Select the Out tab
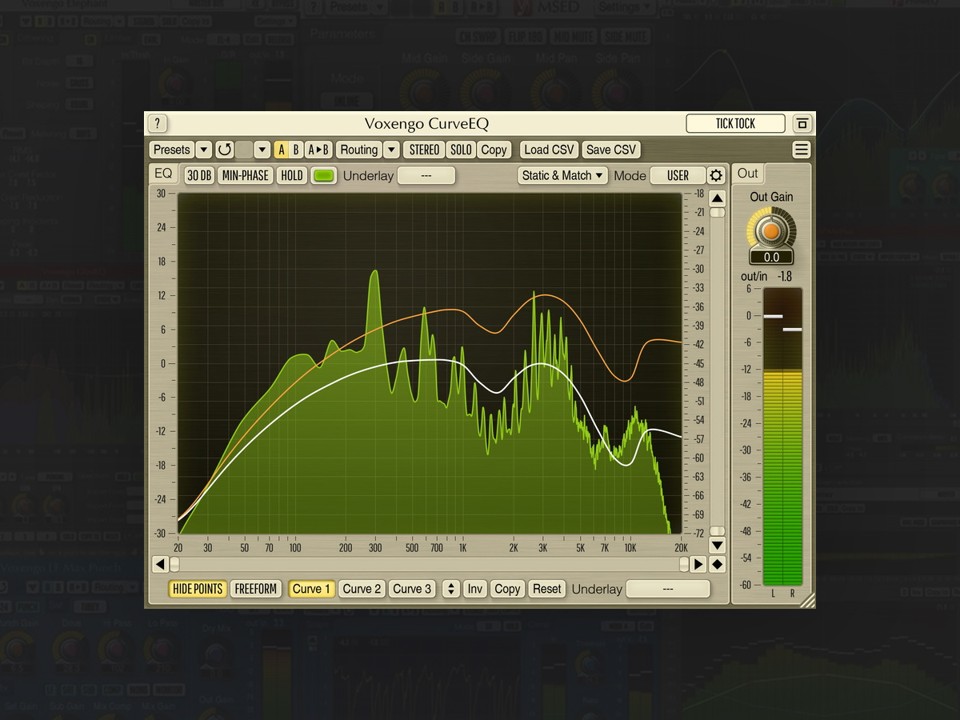 (748, 174)
